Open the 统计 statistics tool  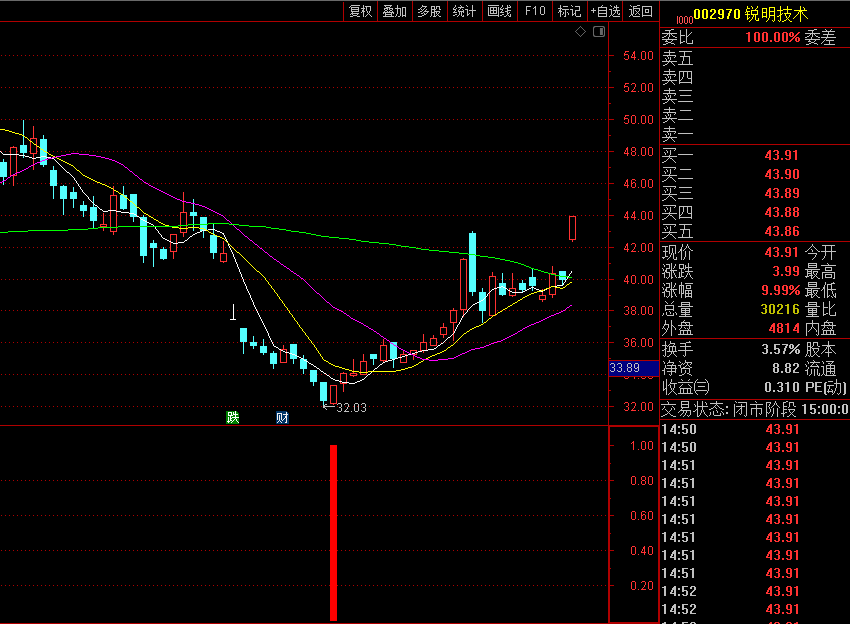(x=464, y=11)
